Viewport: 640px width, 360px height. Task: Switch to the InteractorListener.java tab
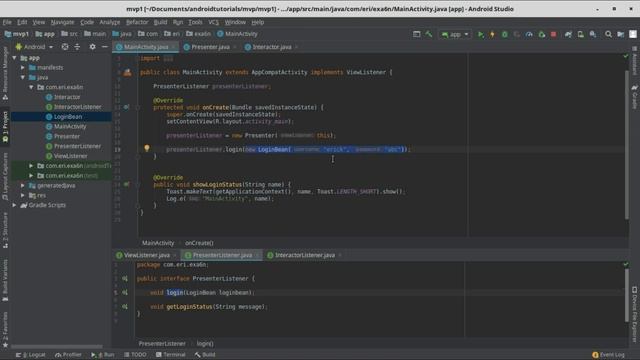[304, 255]
